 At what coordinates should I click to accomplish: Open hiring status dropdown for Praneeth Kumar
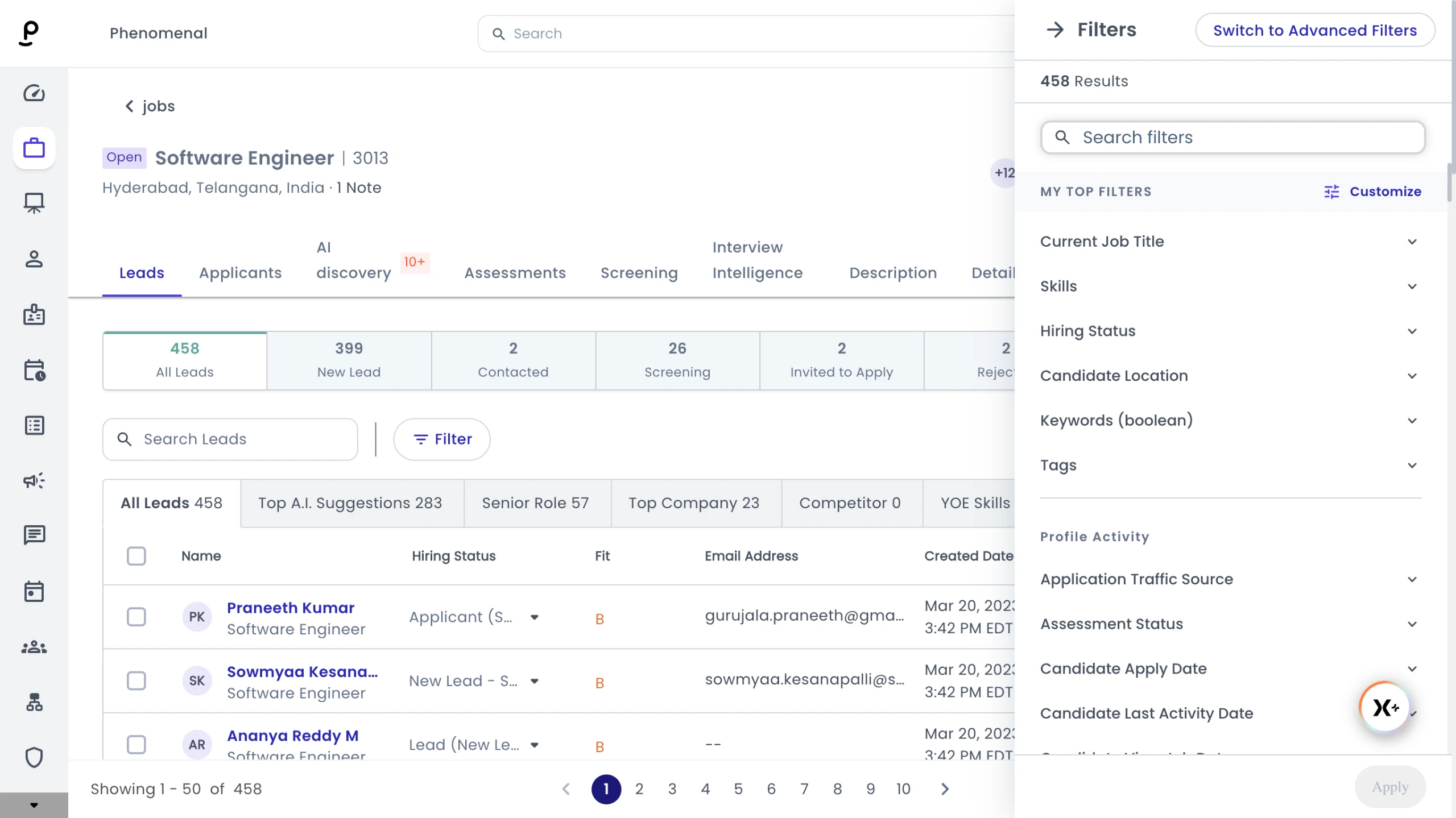coord(533,617)
